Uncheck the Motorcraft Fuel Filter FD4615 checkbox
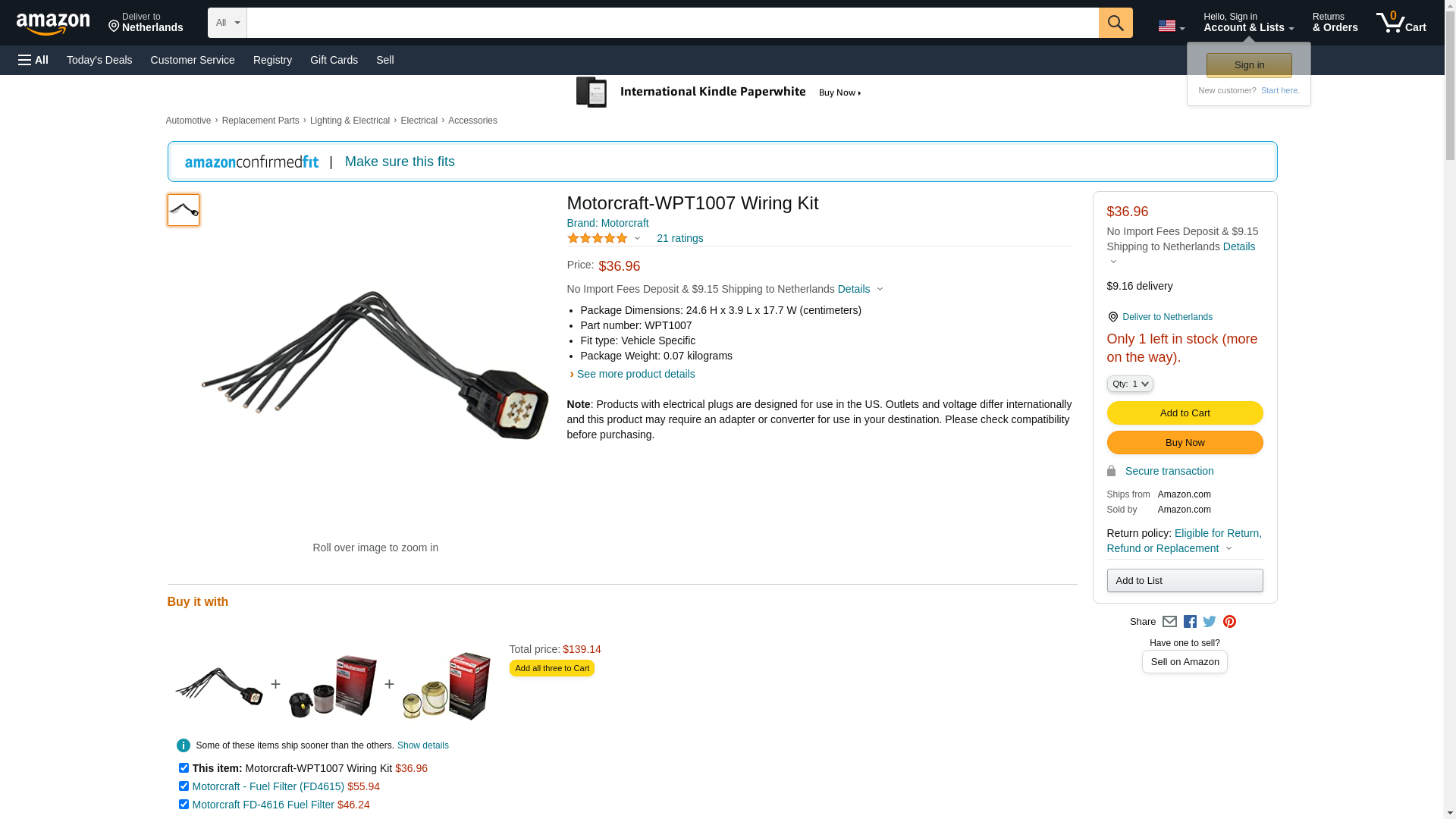Image resolution: width=1456 pixels, height=819 pixels. click(x=184, y=786)
